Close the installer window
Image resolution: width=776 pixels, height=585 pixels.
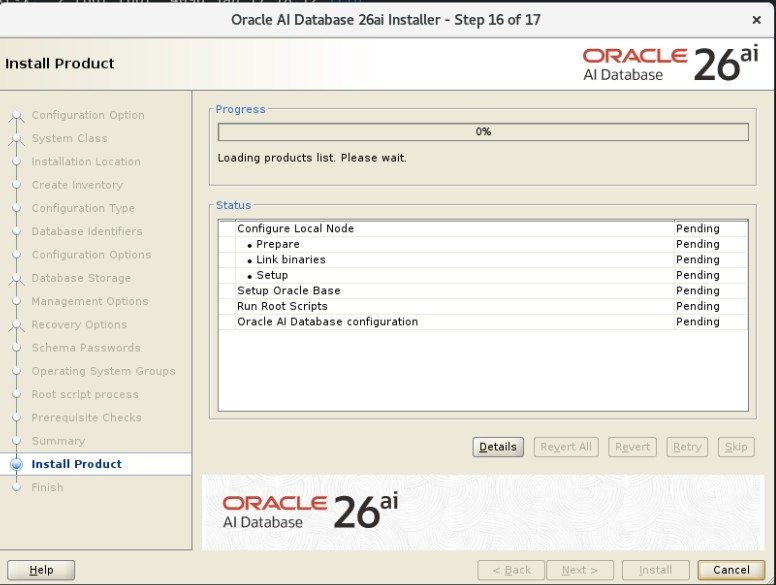pos(756,20)
